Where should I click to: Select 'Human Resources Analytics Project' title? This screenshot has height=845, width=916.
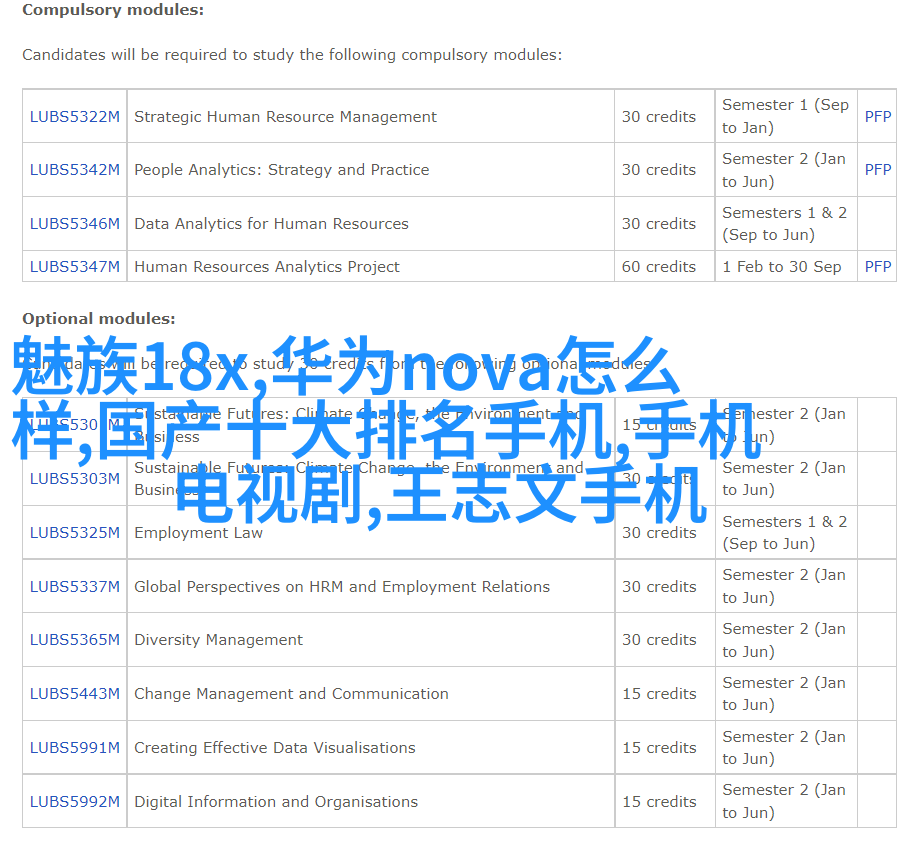click(267, 266)
